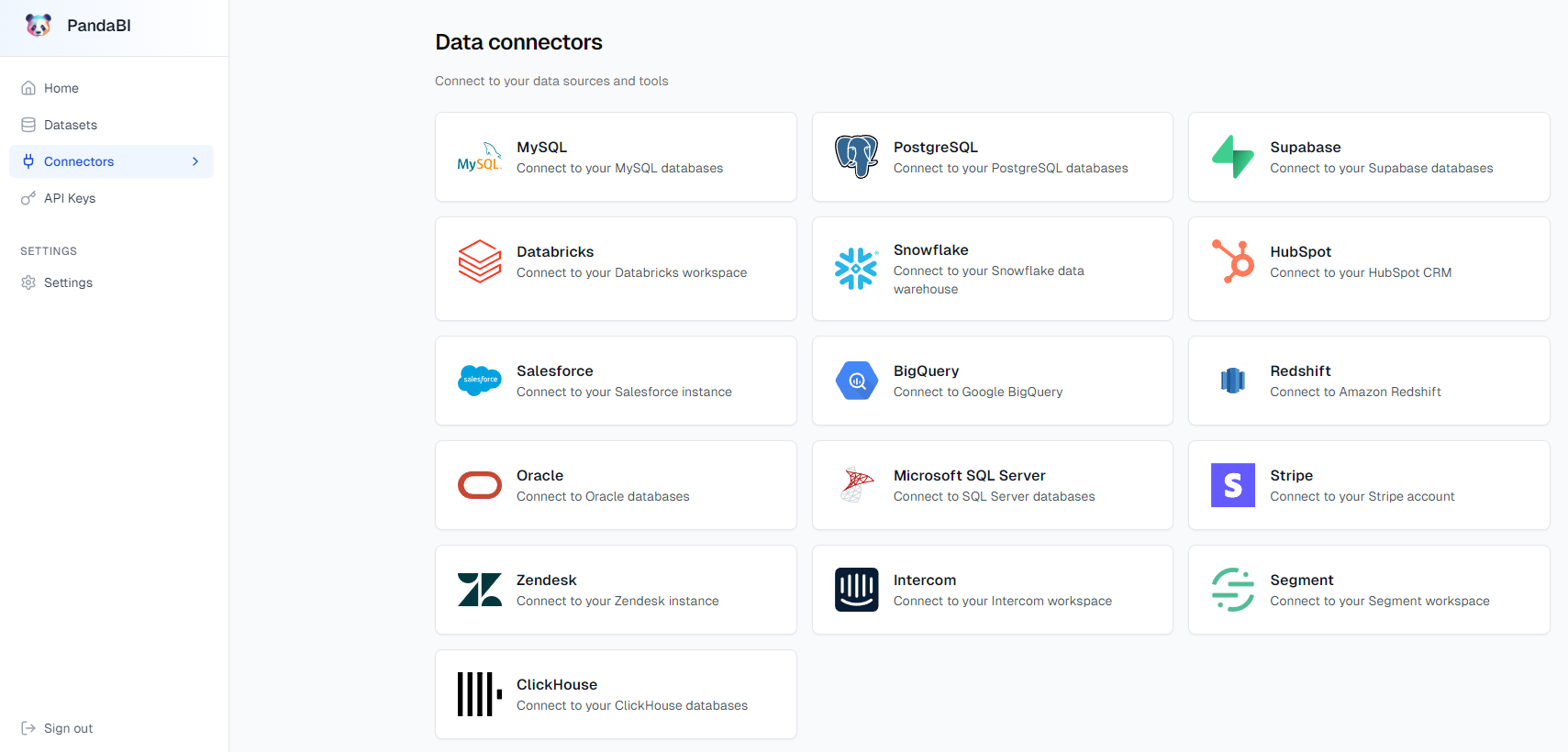This screenshot has height=752, width=1568.
Task: Click the Intercom logo icon
Action: tap(857, 590)
